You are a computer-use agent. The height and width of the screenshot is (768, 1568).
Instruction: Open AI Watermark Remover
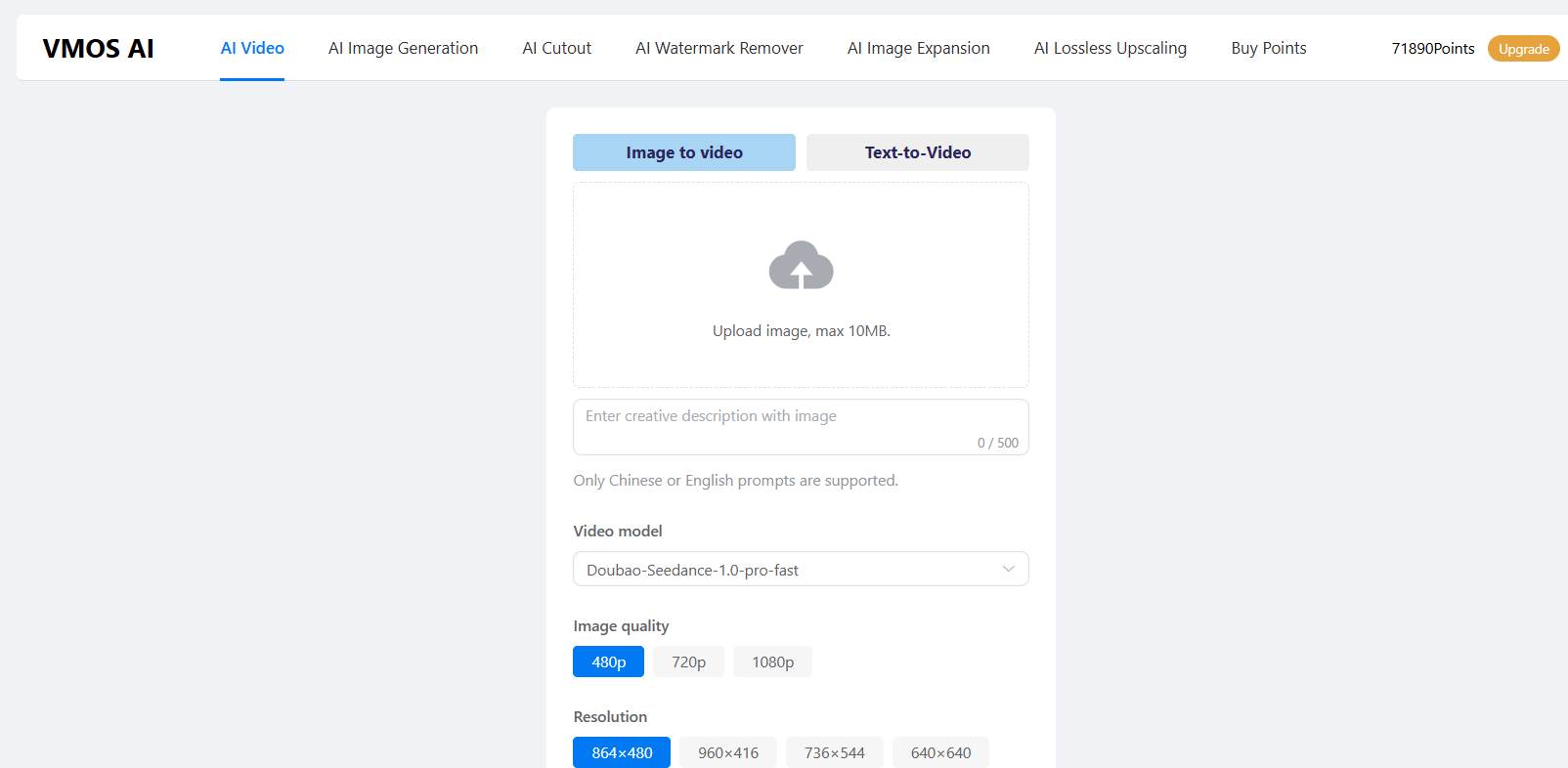tap(719, 48)
